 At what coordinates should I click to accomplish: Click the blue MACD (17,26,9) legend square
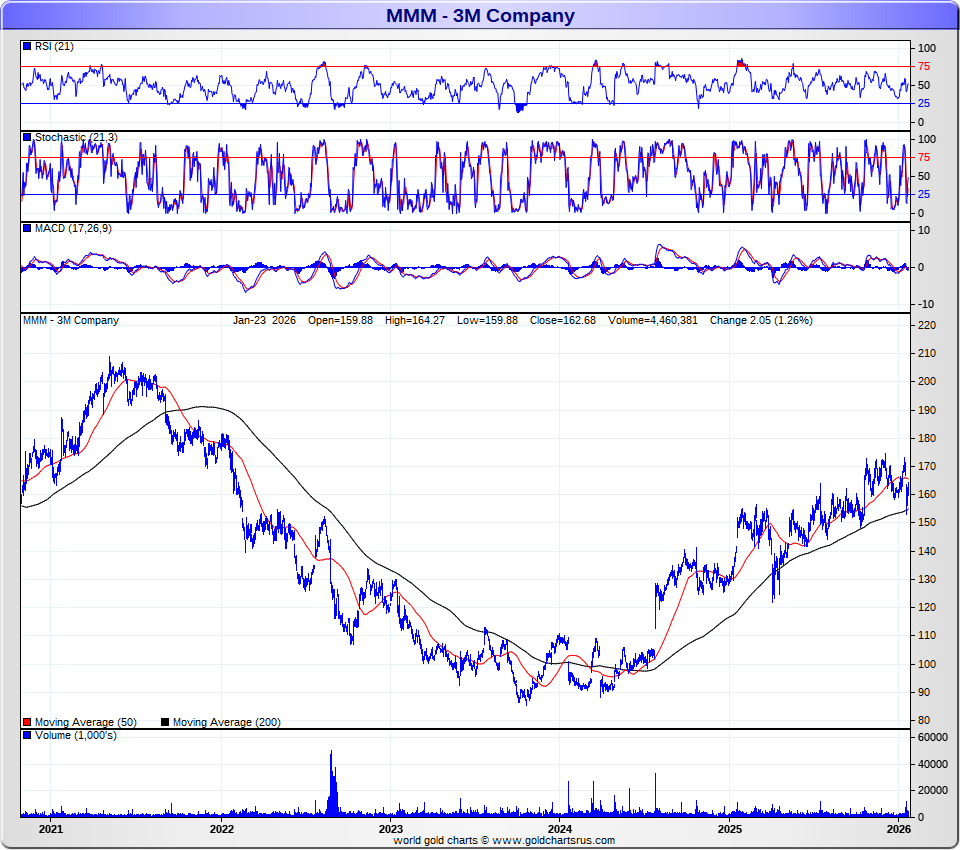[27, 229]
